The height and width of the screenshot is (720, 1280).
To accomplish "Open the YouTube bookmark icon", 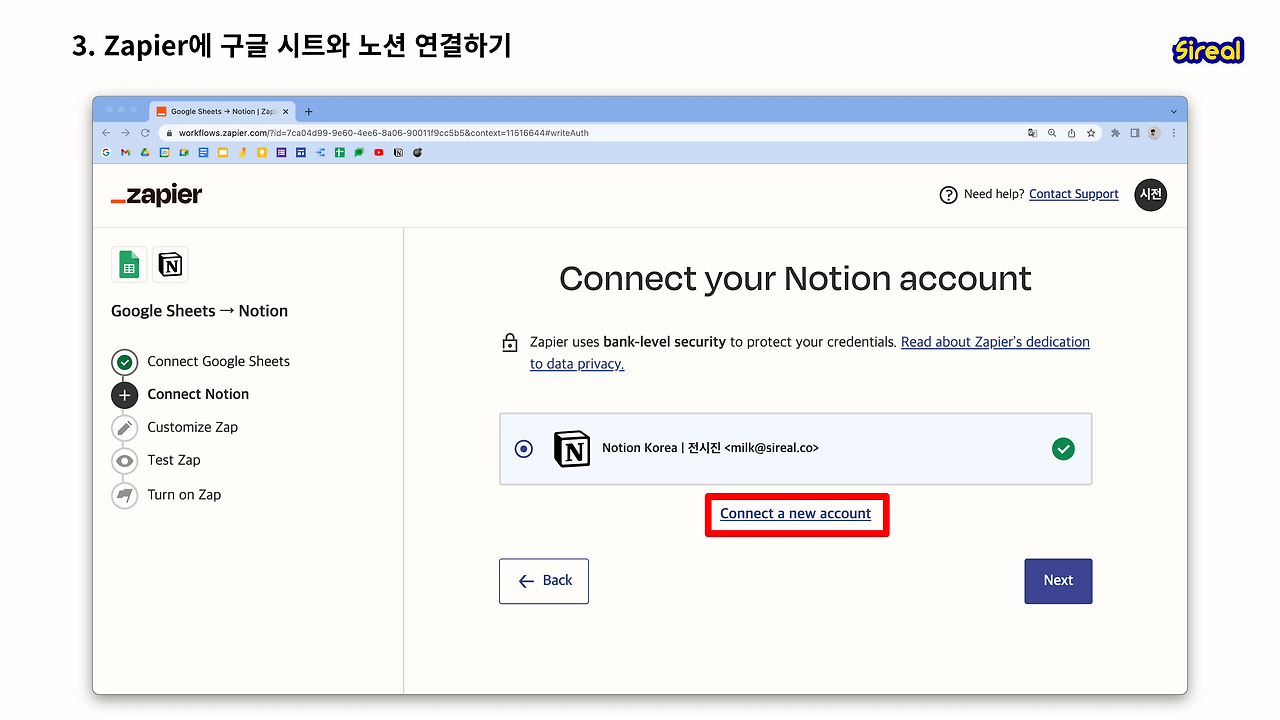I will (379, 153).
